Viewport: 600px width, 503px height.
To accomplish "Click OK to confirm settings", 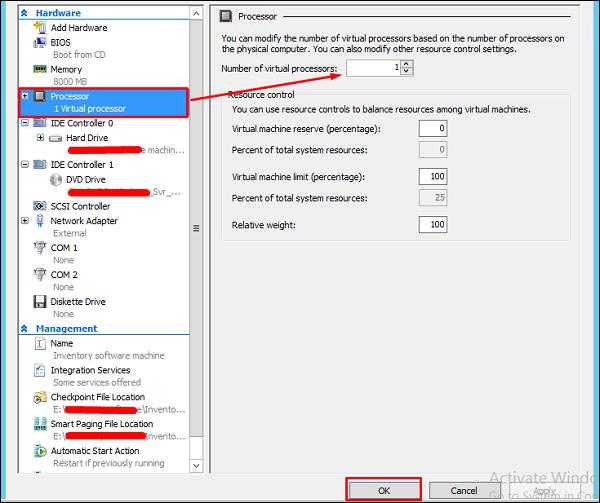I will (x=384, y=490).
